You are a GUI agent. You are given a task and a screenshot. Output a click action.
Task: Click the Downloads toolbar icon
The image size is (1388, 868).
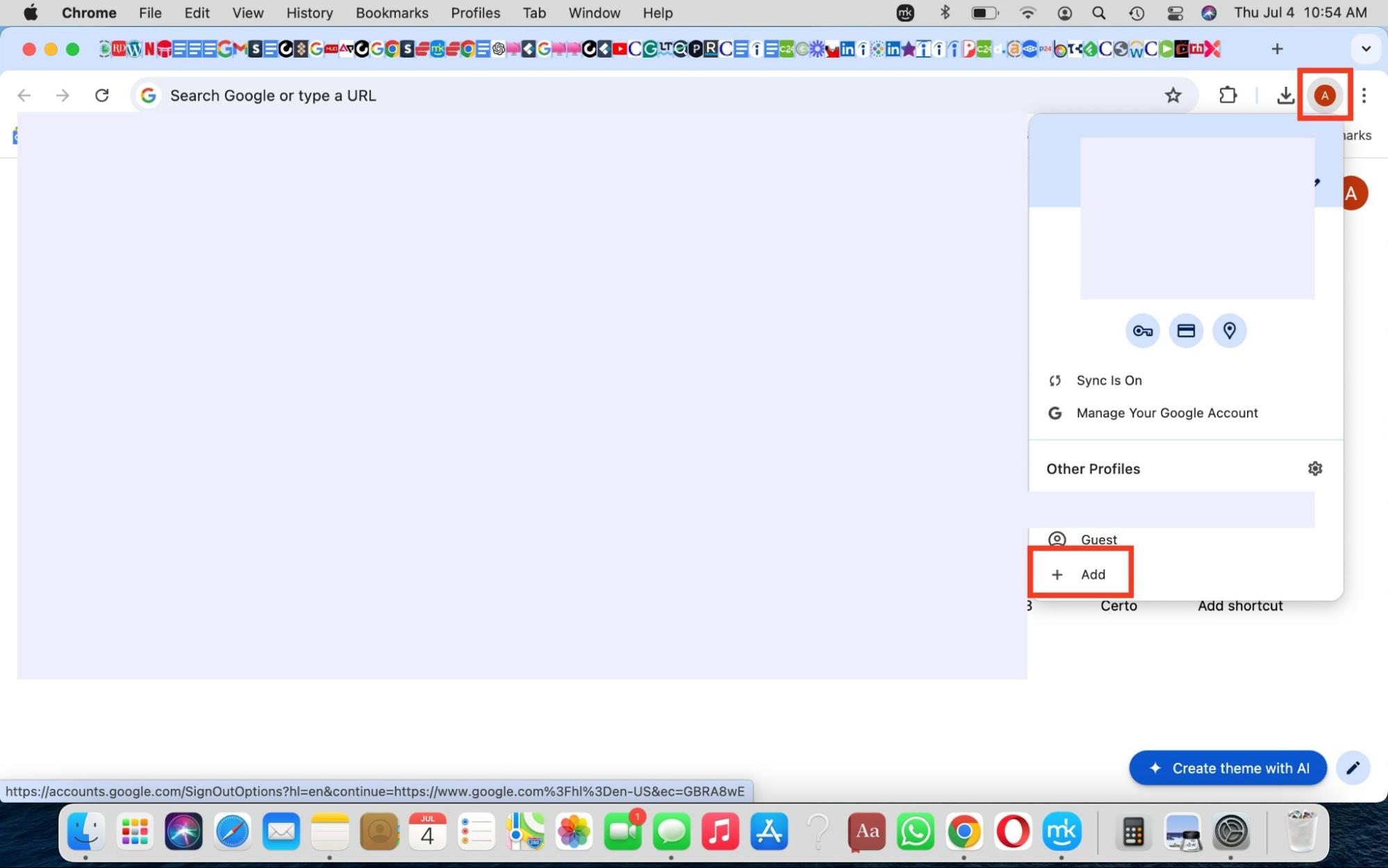coord(1285,95)
